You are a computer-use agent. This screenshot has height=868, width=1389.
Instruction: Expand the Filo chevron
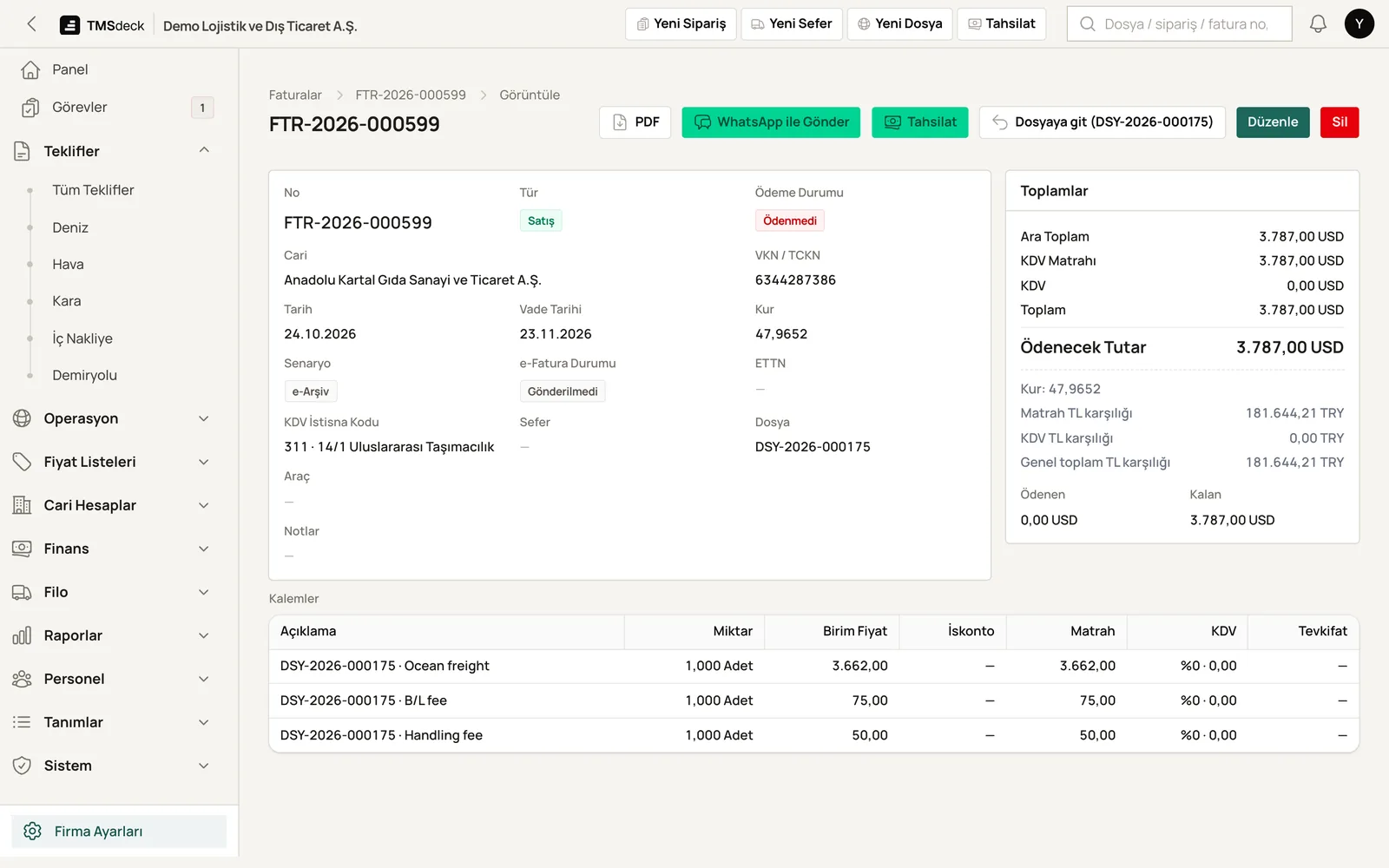204,592
